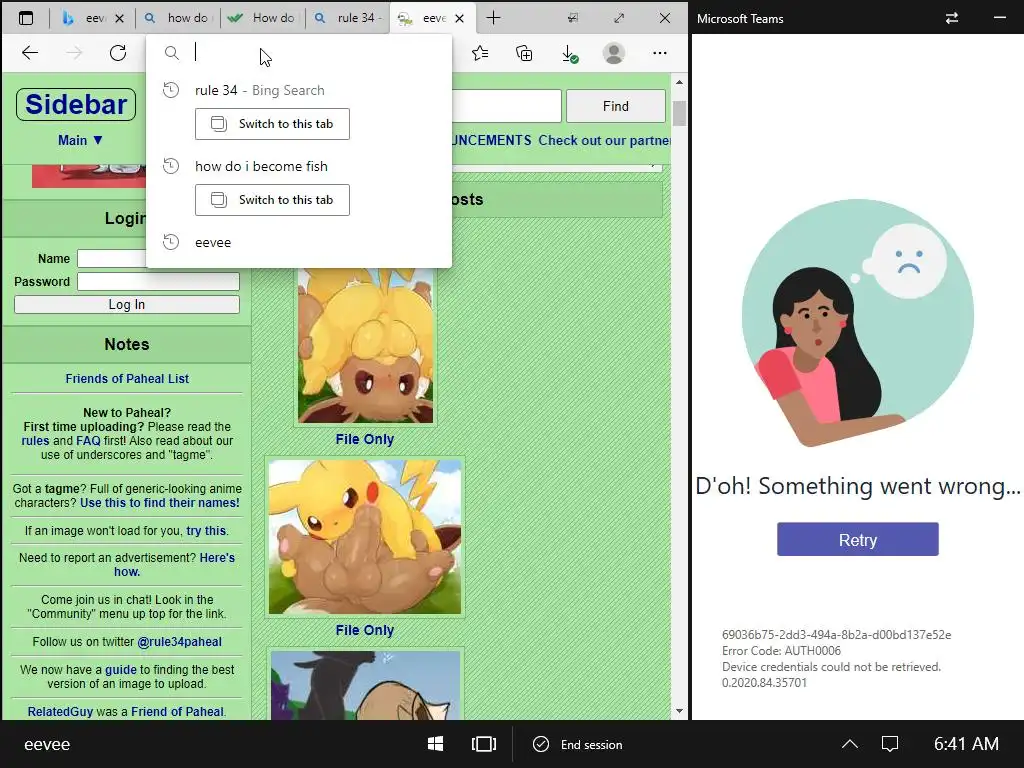Open the 'RelatedGuy' link

coord(60,712)
